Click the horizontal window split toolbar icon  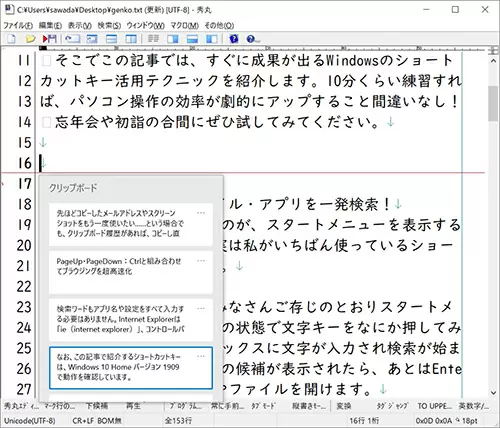tap(111, 39)
